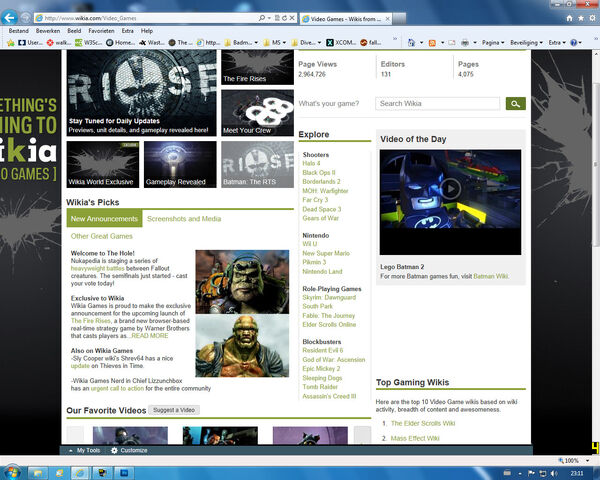Open the XCOM favorites bar bookmark
The height and width of the screenshot is (480, 600).
pyautogui.click(x=341, y=42)
